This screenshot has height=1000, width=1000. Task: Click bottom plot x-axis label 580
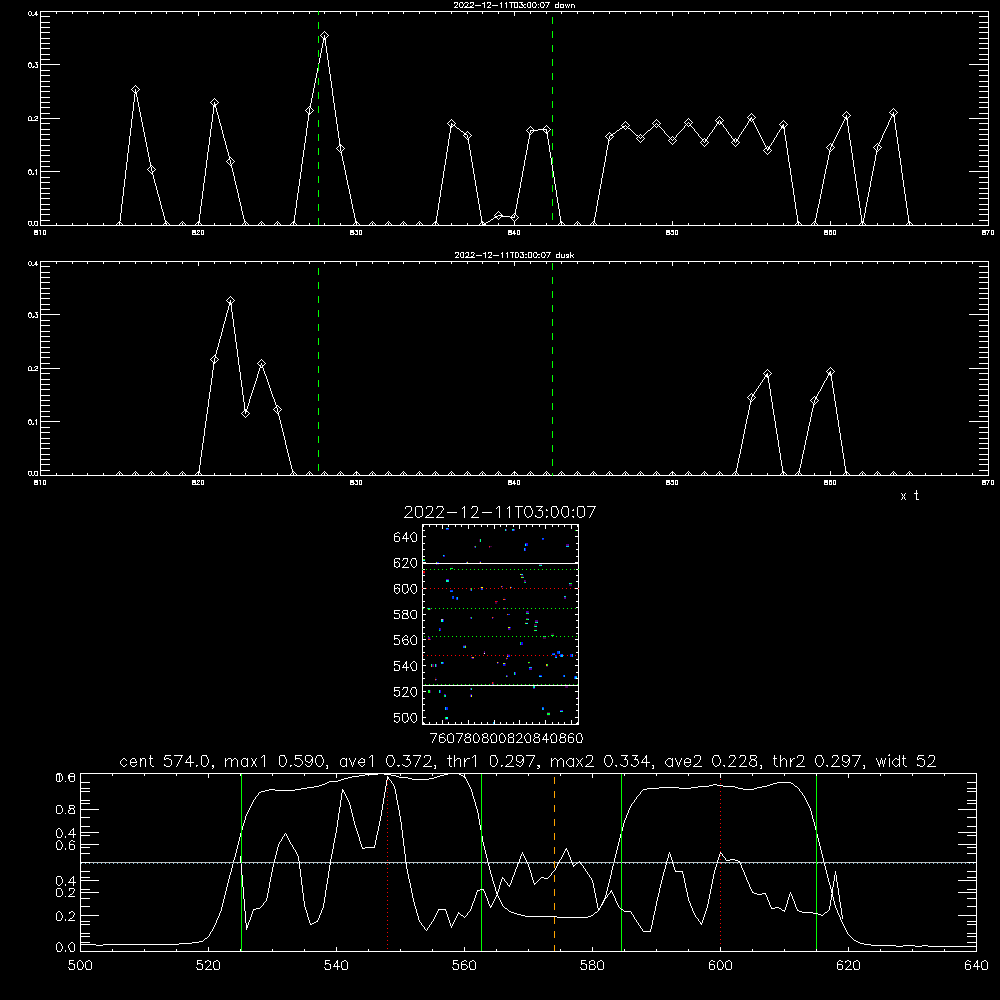tap(592, 966)
